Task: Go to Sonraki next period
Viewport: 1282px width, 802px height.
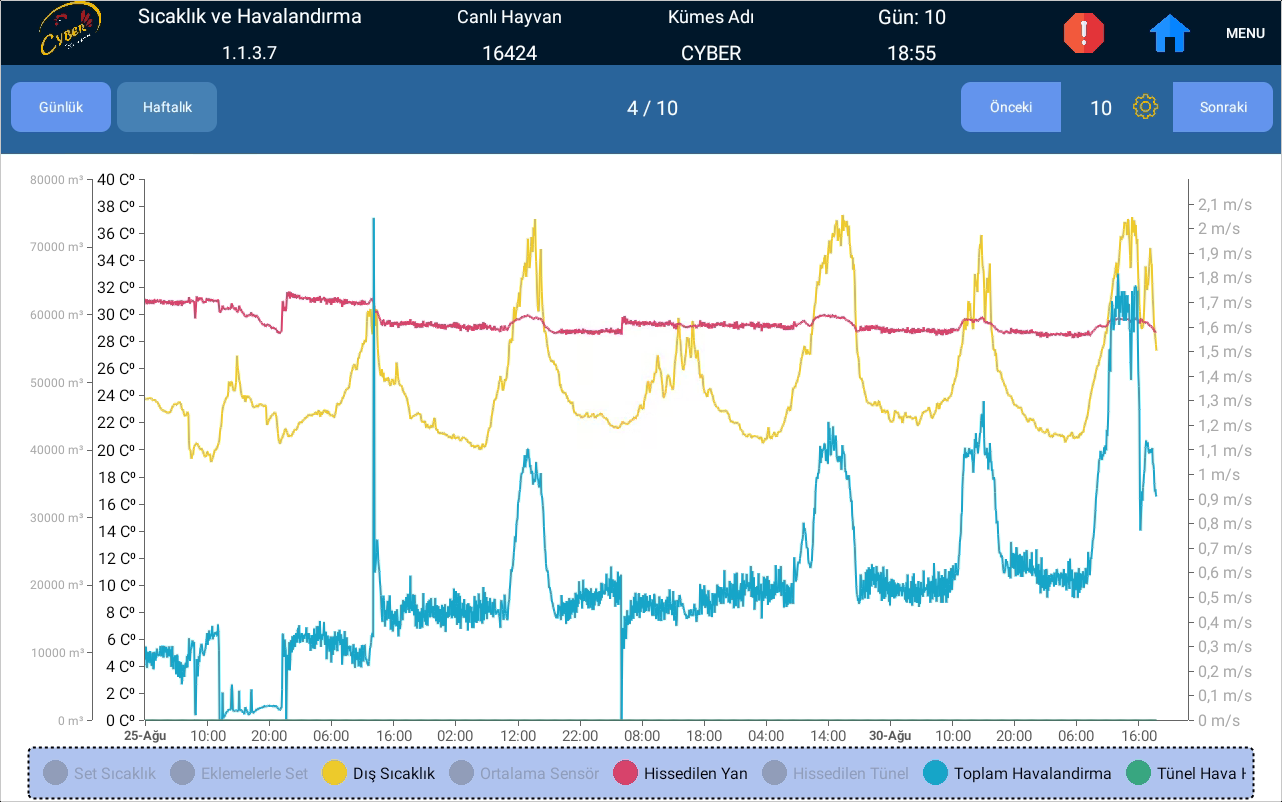Action: (1223, 107)
